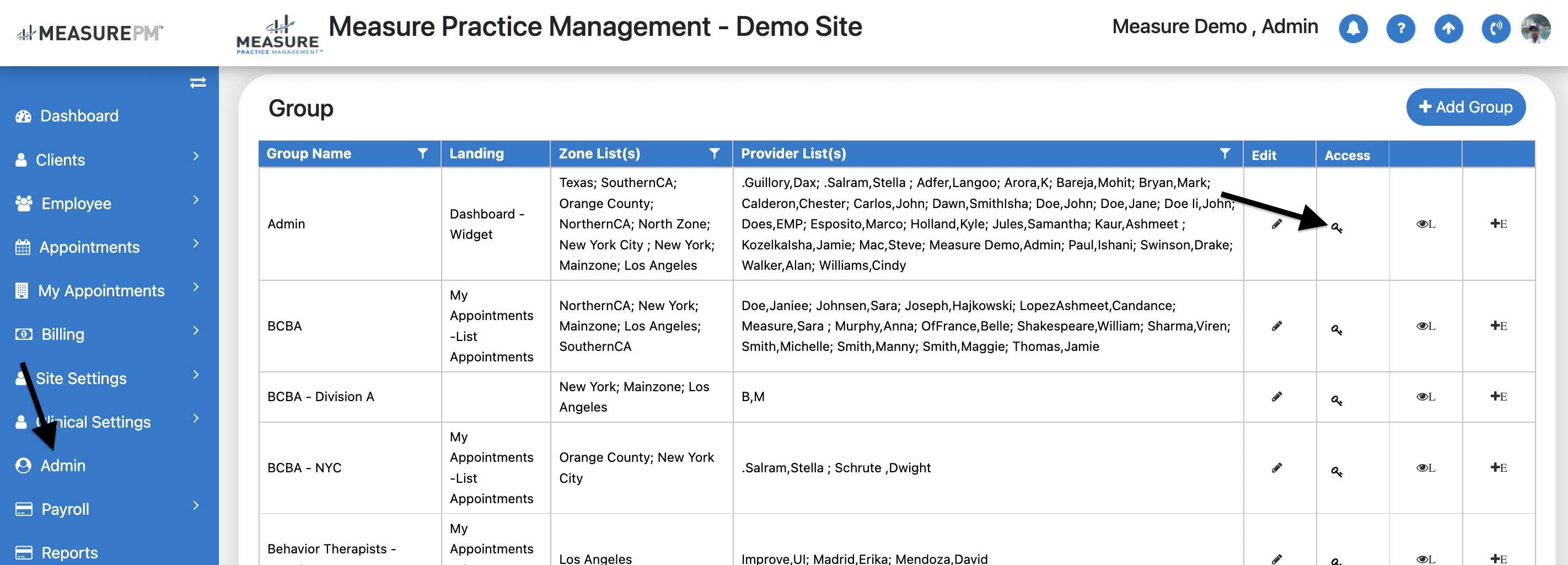
Task: Filter the Provider List(s) column
Action: pos(1225,153)
